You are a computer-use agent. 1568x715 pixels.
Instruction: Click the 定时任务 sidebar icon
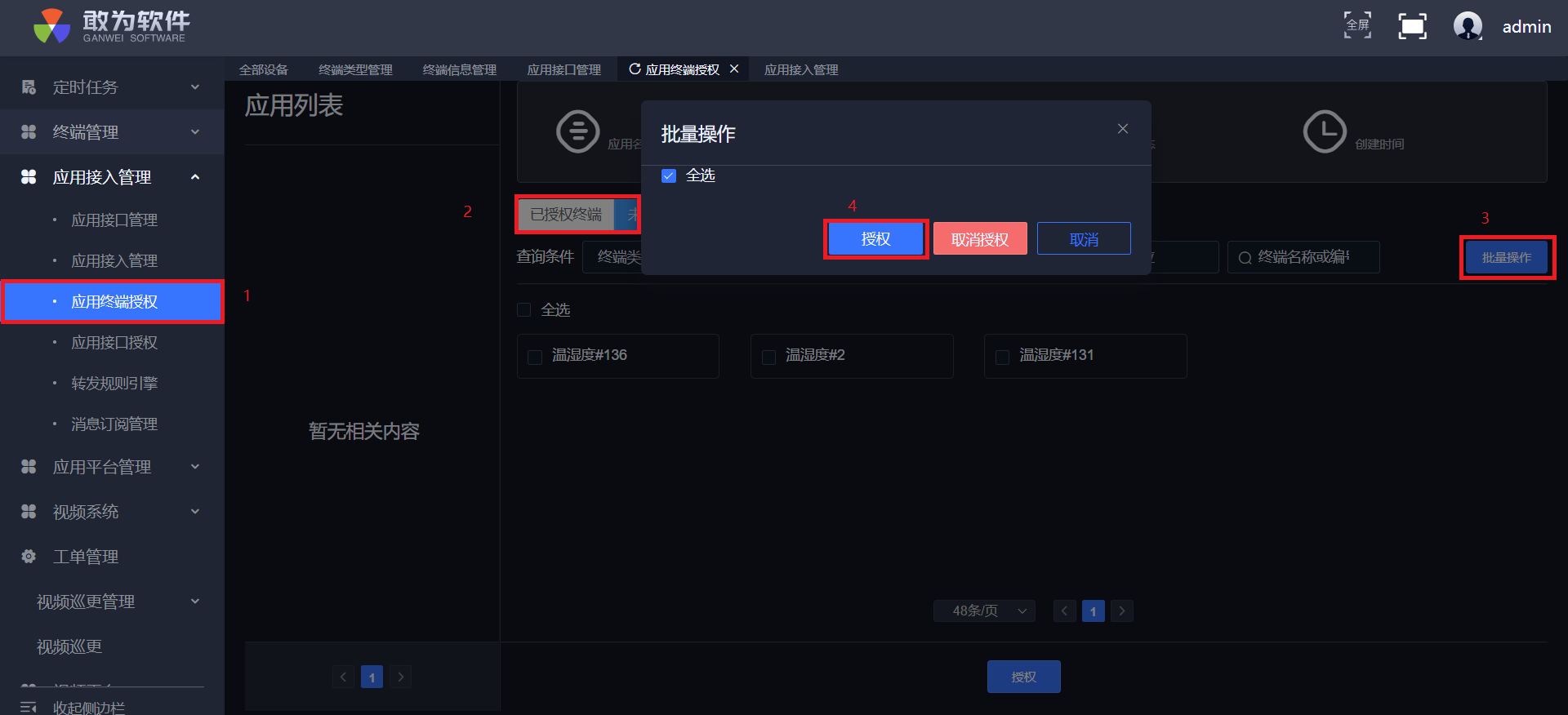[x=29, y=87]
